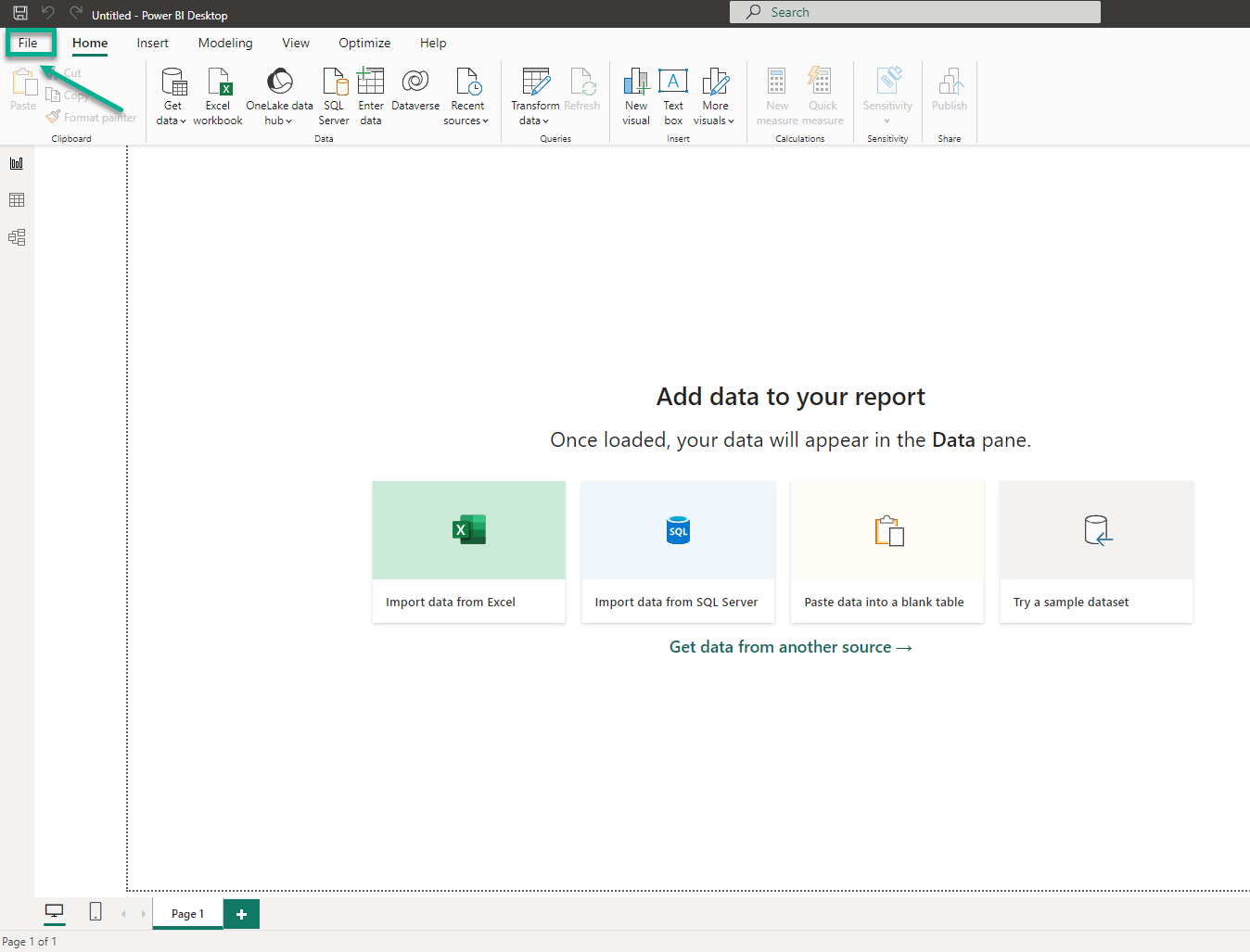Image resolution: width=1250 pixels, height=952 pixels.
Task: Toggle mobile layout view at bottom
Action: pos(96,912)
